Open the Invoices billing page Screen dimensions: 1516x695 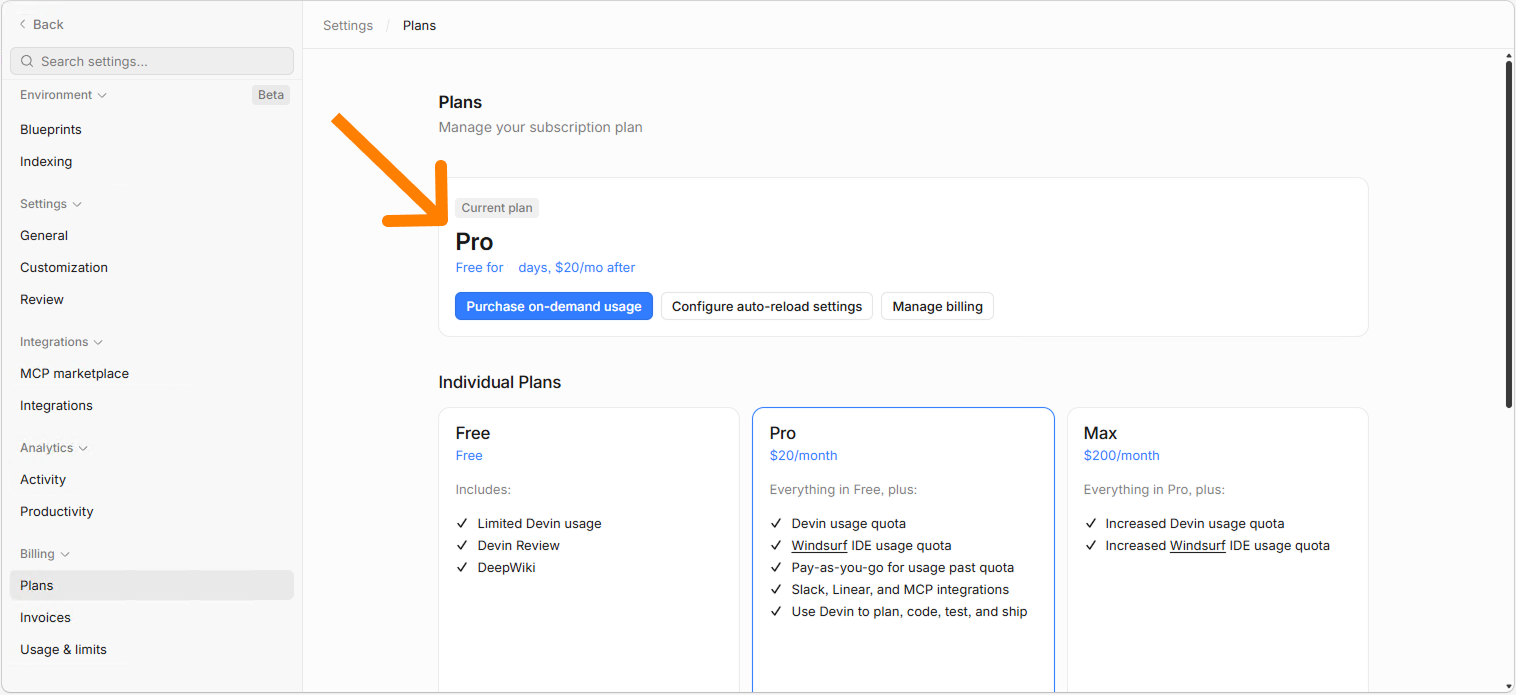[x=45, y=617]
